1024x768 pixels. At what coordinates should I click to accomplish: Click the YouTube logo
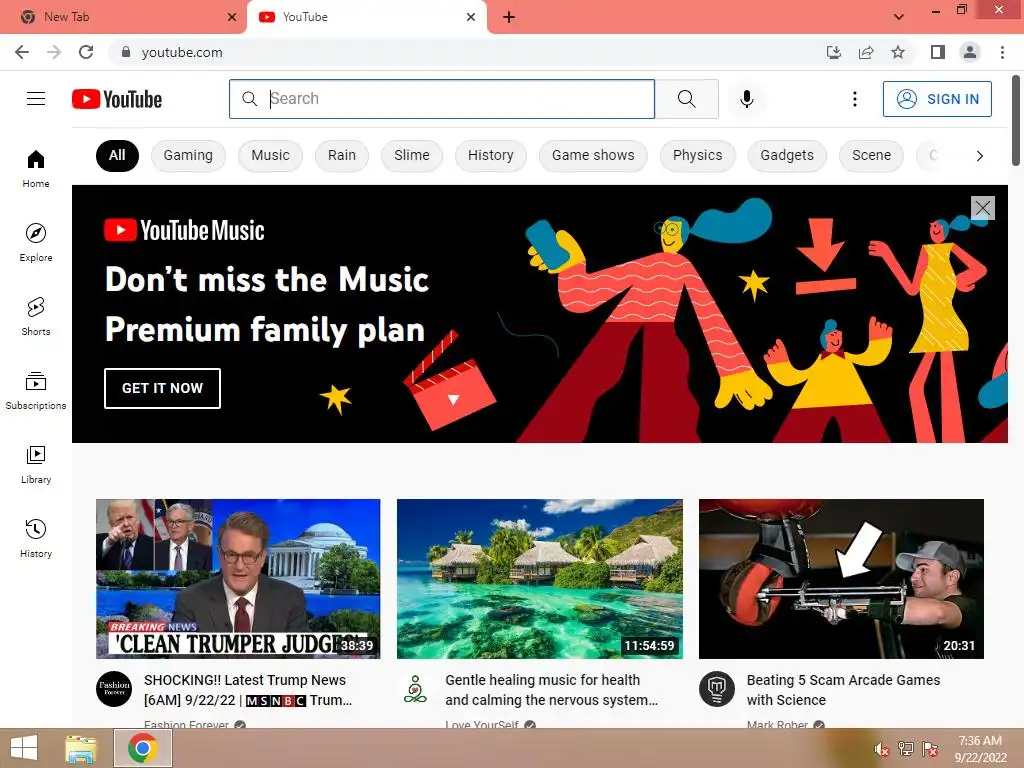[x=117, y=99]
